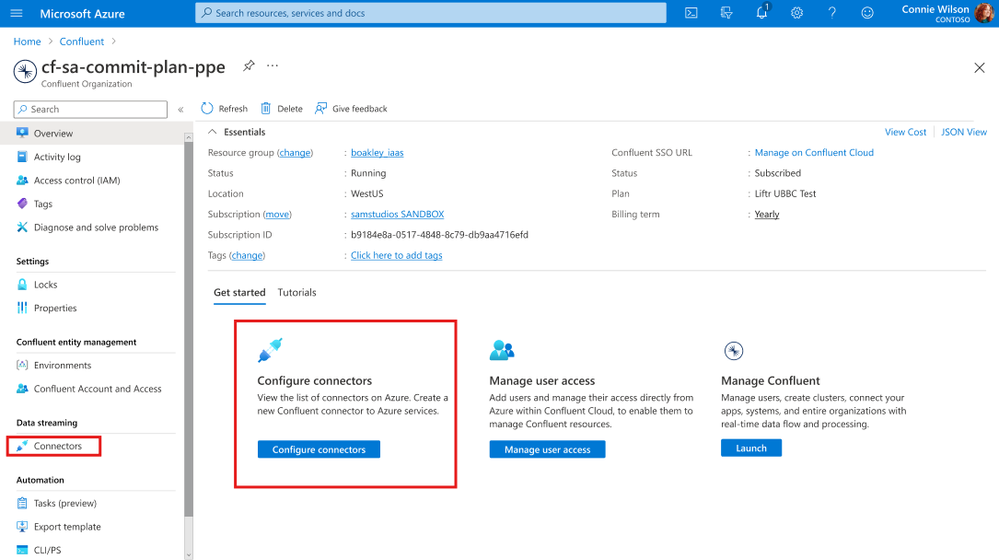Viewport: 999px width, 560px height.
Task: Open CLI/PS menu item
Action: (x=47, y=550)
